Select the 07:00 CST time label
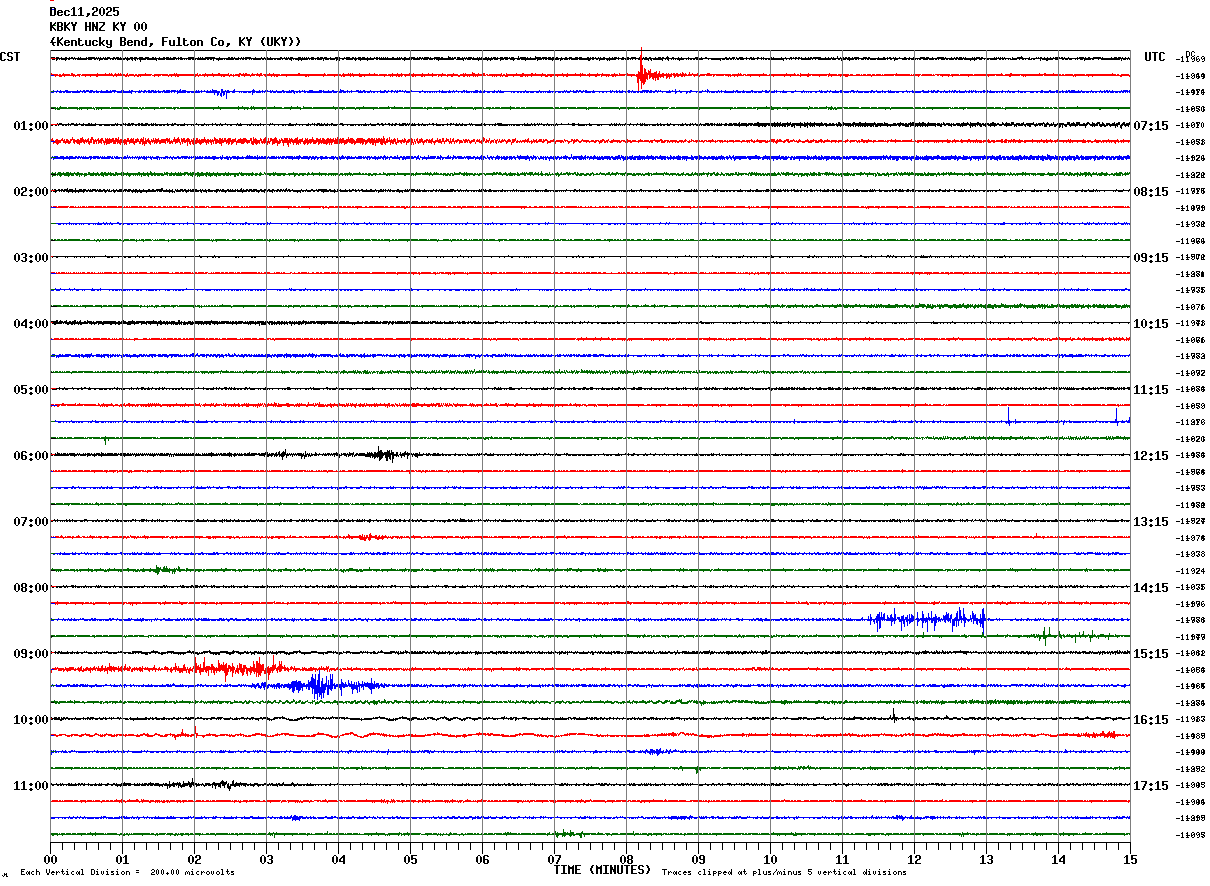The image size is (1210, 886). point(31,522)
